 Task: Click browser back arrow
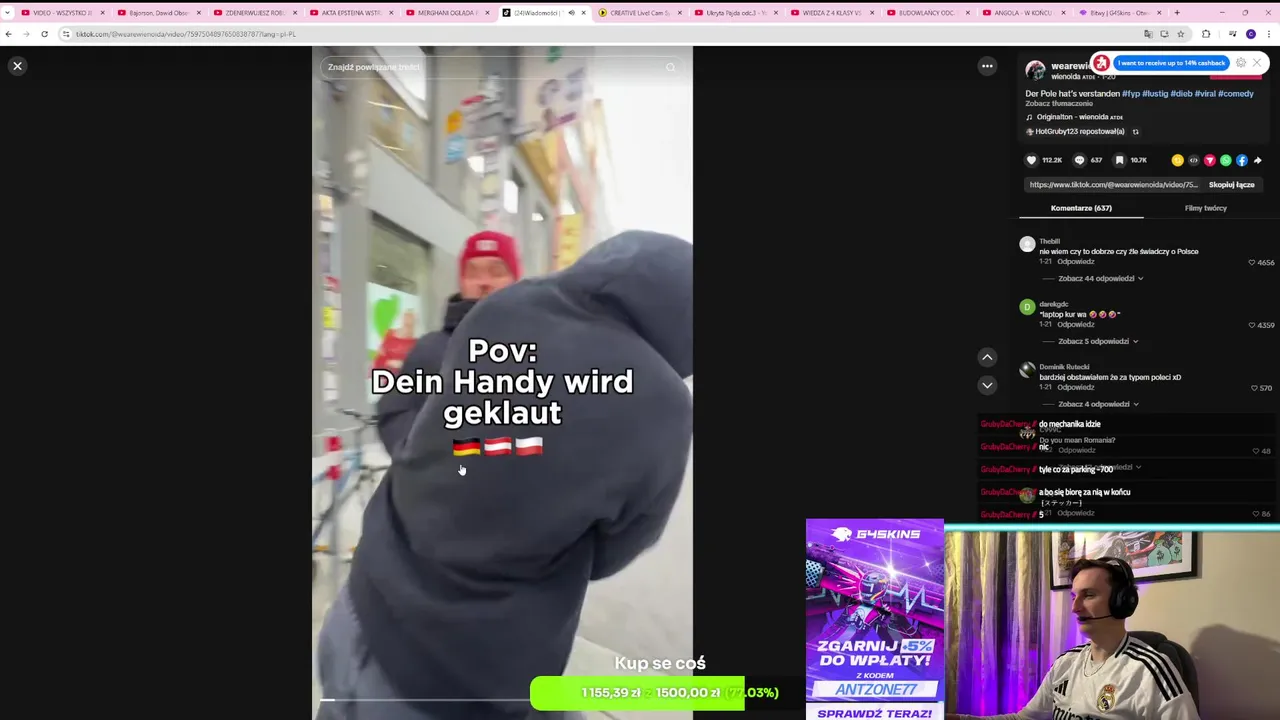(x=9, y=34)
